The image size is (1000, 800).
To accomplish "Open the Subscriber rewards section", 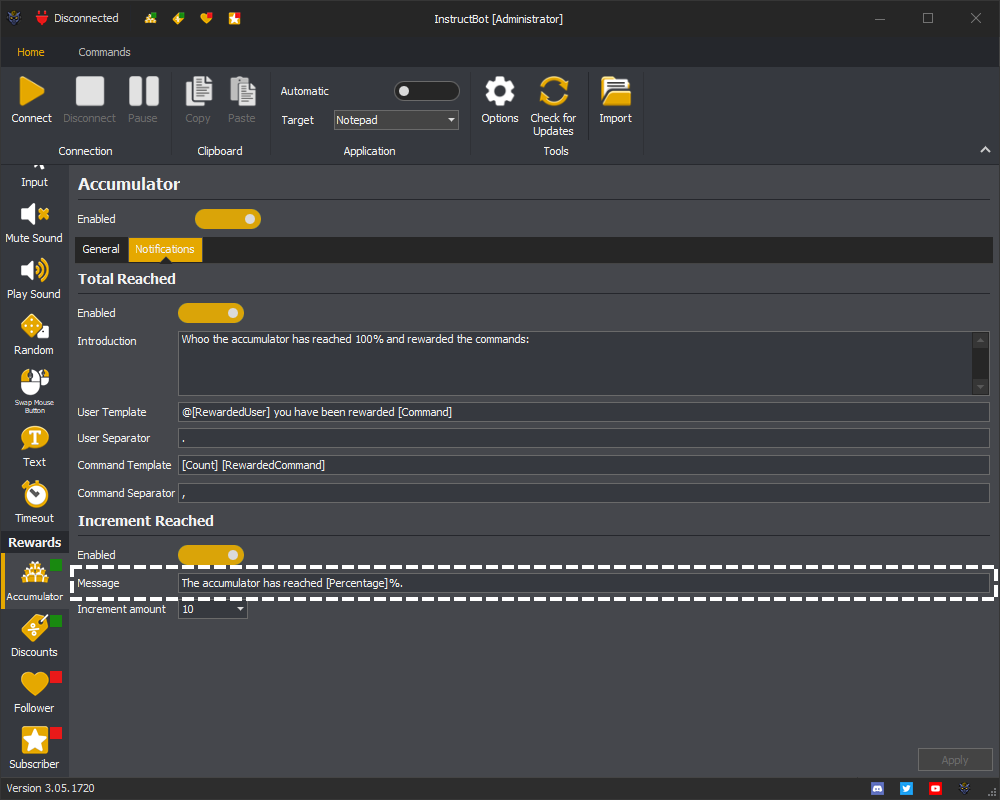I will click(x=34, y=748).
